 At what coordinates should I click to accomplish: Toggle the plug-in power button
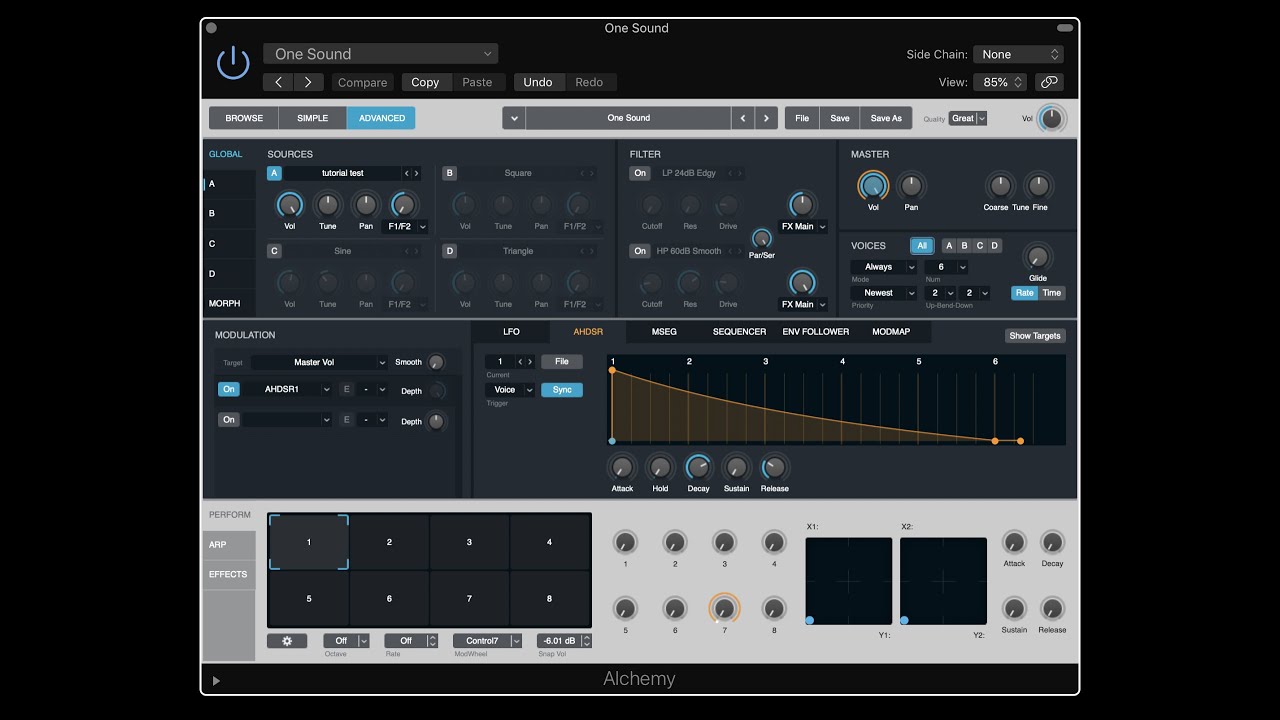233,64
